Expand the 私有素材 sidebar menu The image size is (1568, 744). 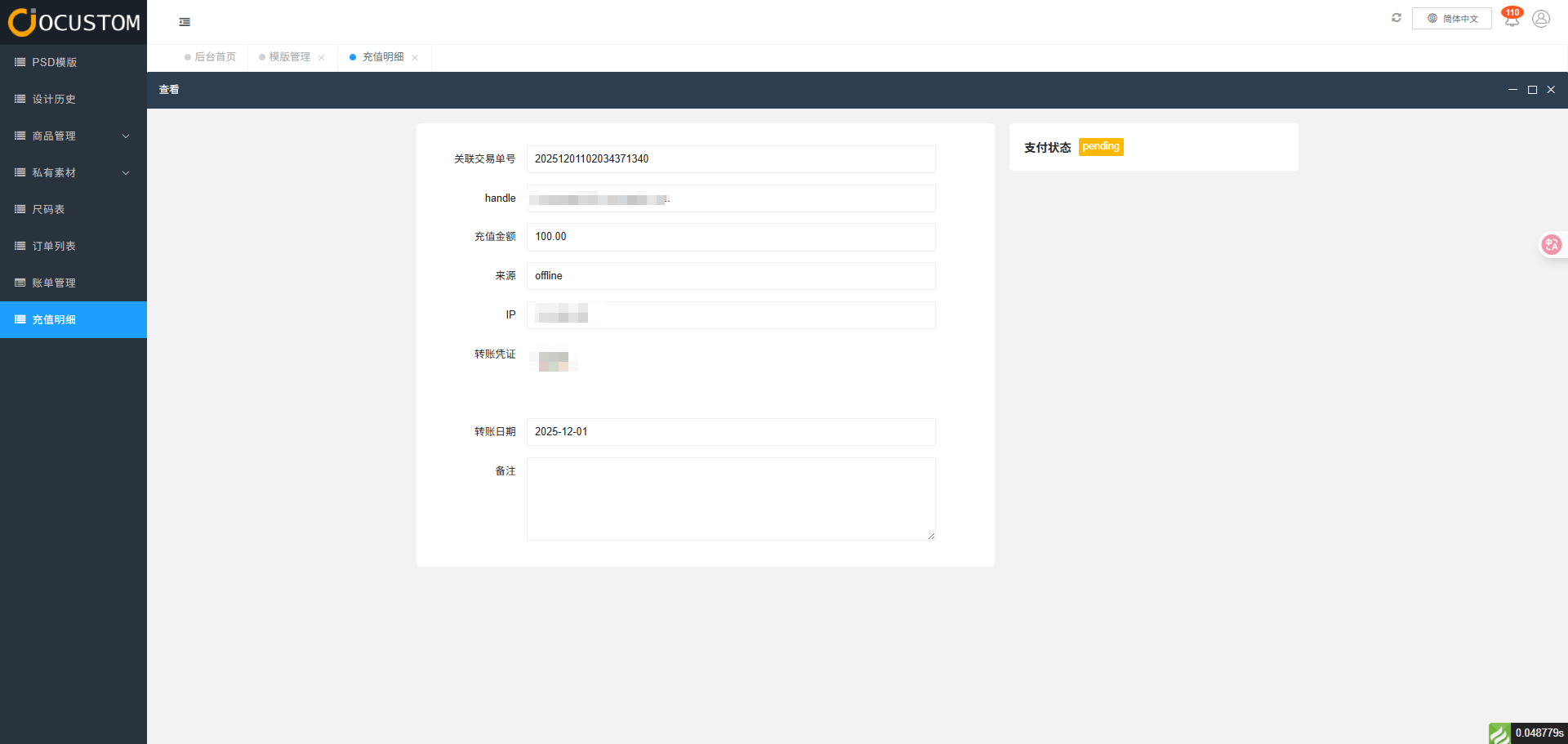tap(73, 173)
